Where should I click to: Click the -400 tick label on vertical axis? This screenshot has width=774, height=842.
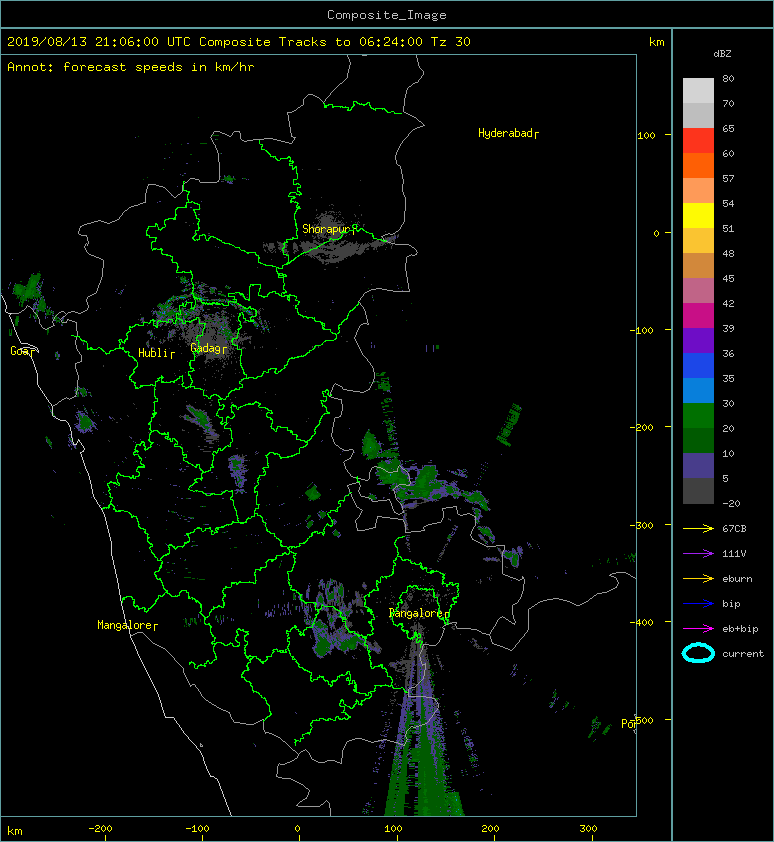(642, 622)
